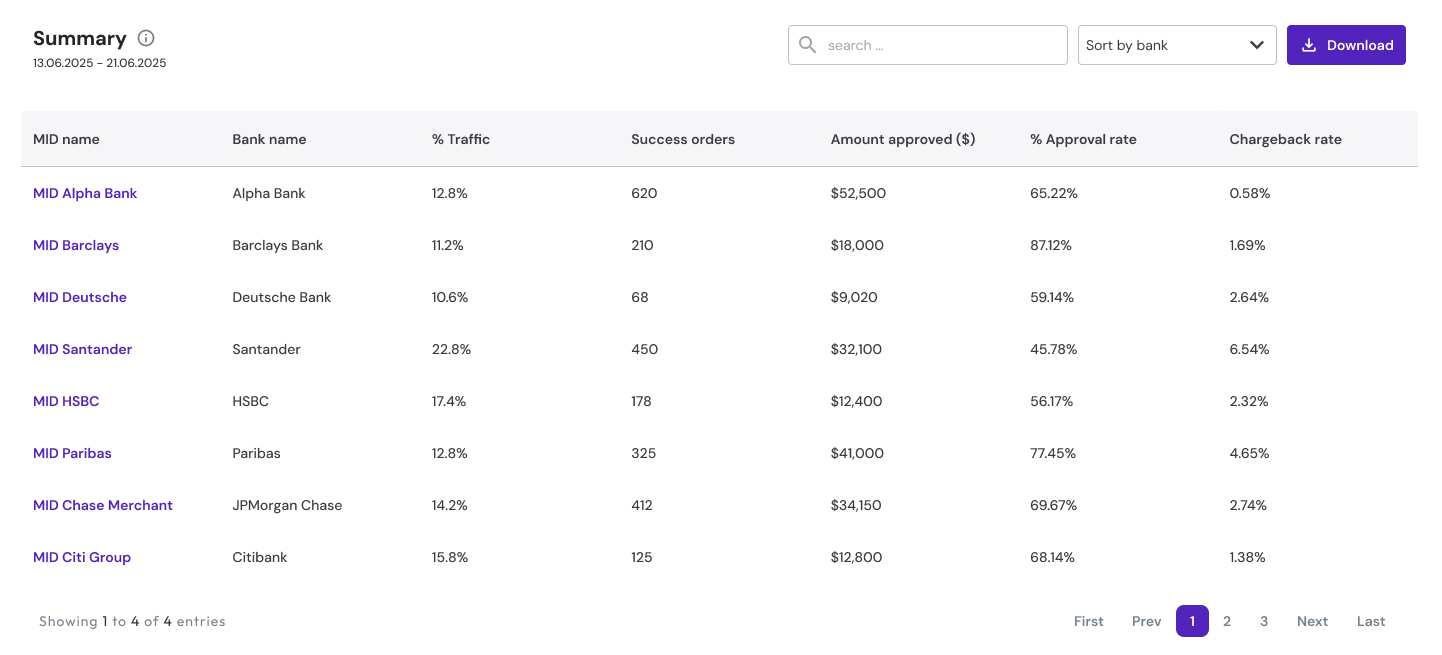Click the Download button
1442x655 pixels.
1346,45
